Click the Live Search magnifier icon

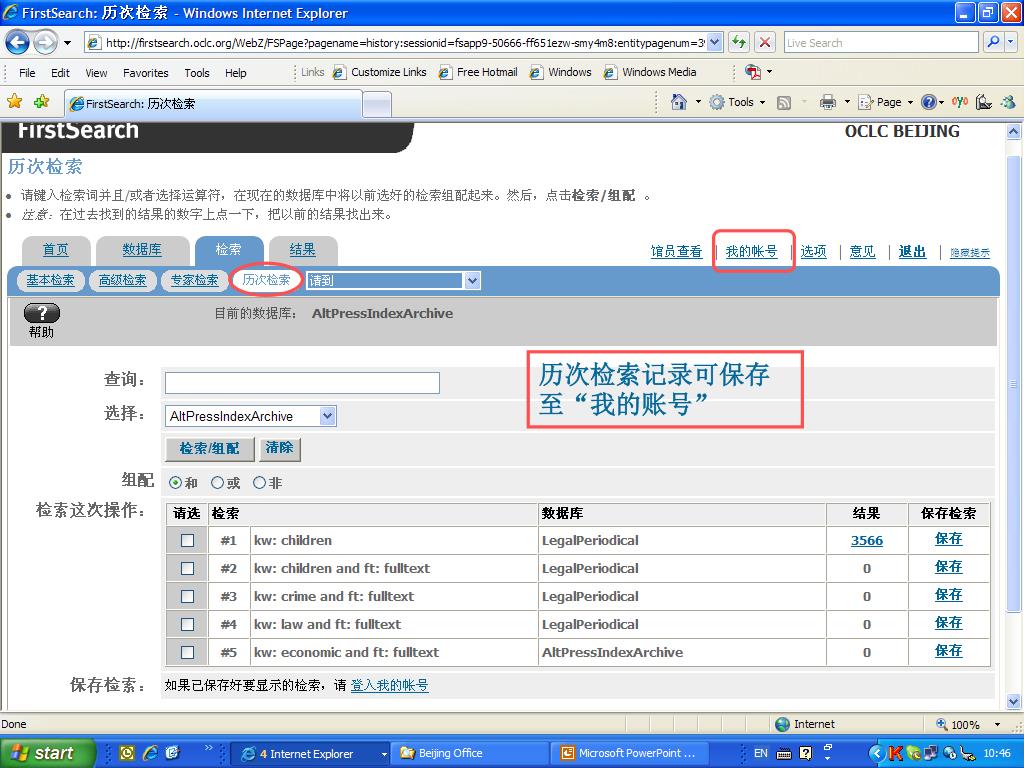[x=993, y=42]
